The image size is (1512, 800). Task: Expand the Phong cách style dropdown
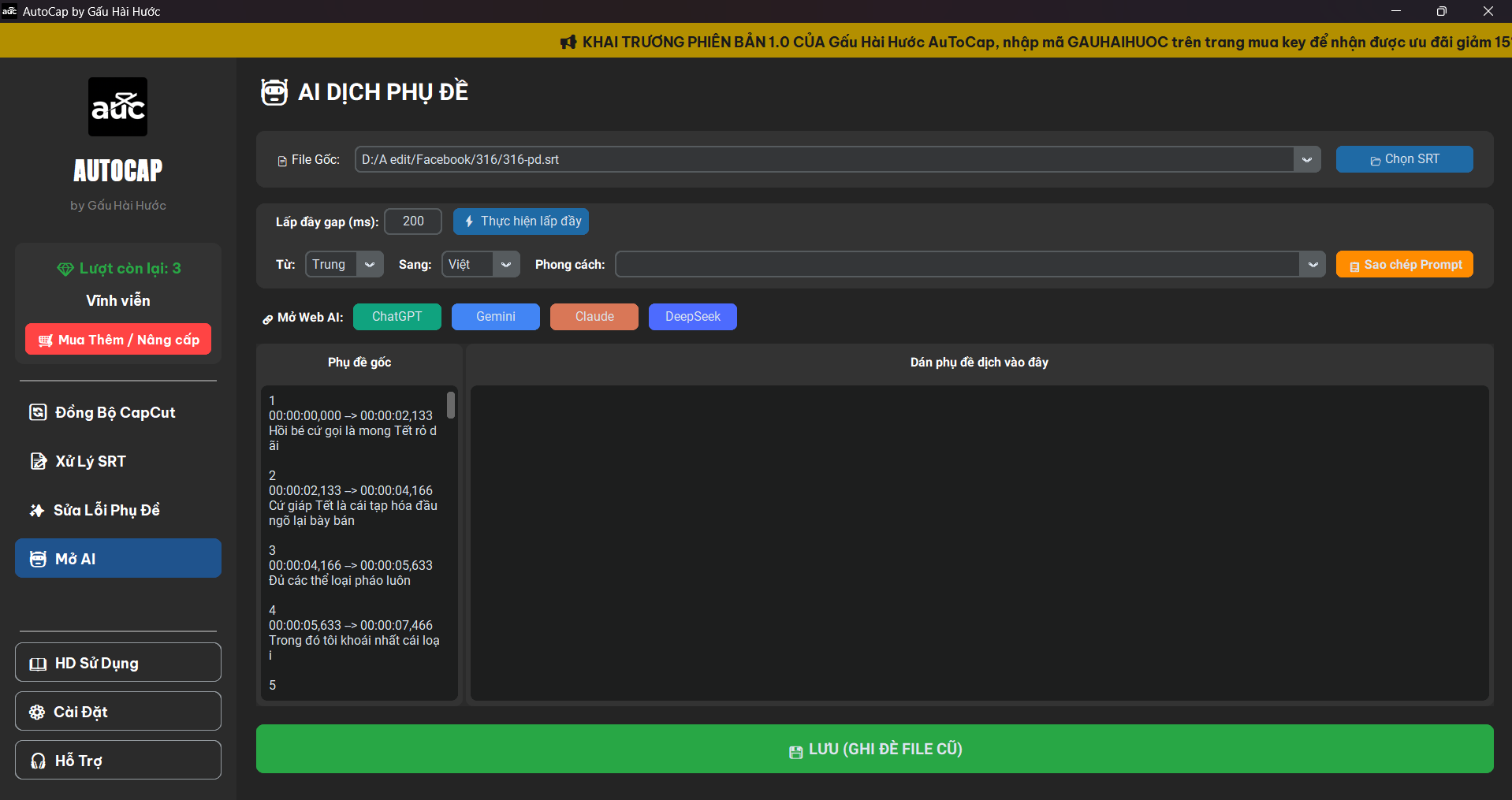1313,264
